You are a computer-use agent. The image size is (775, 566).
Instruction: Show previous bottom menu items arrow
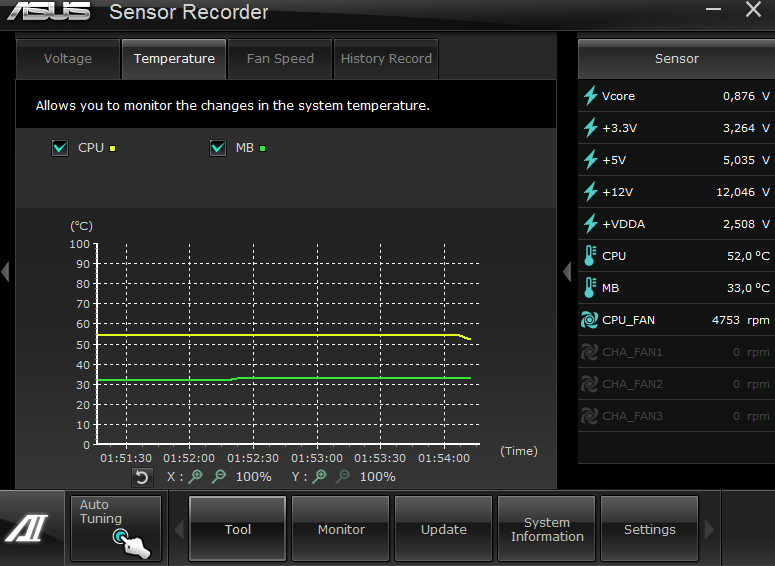(x=179, y=529)
